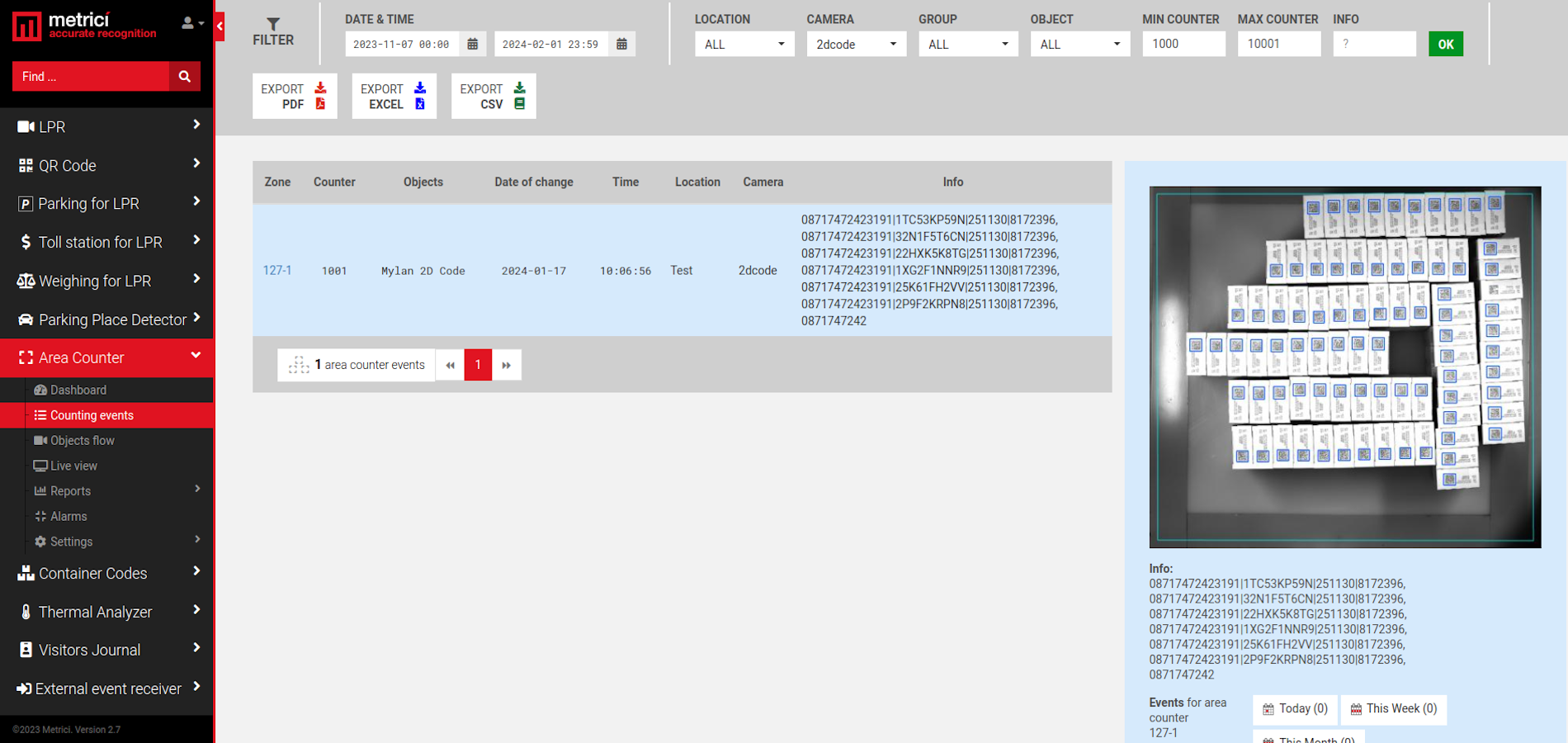Open the Location dropdown

pyautogui.click(x=744, y=44)
